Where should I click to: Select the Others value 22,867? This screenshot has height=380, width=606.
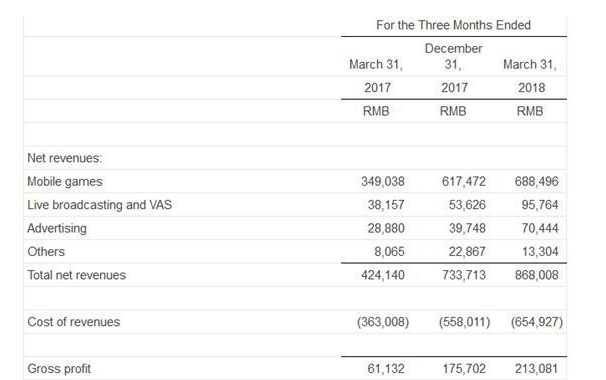click(467, 251)
